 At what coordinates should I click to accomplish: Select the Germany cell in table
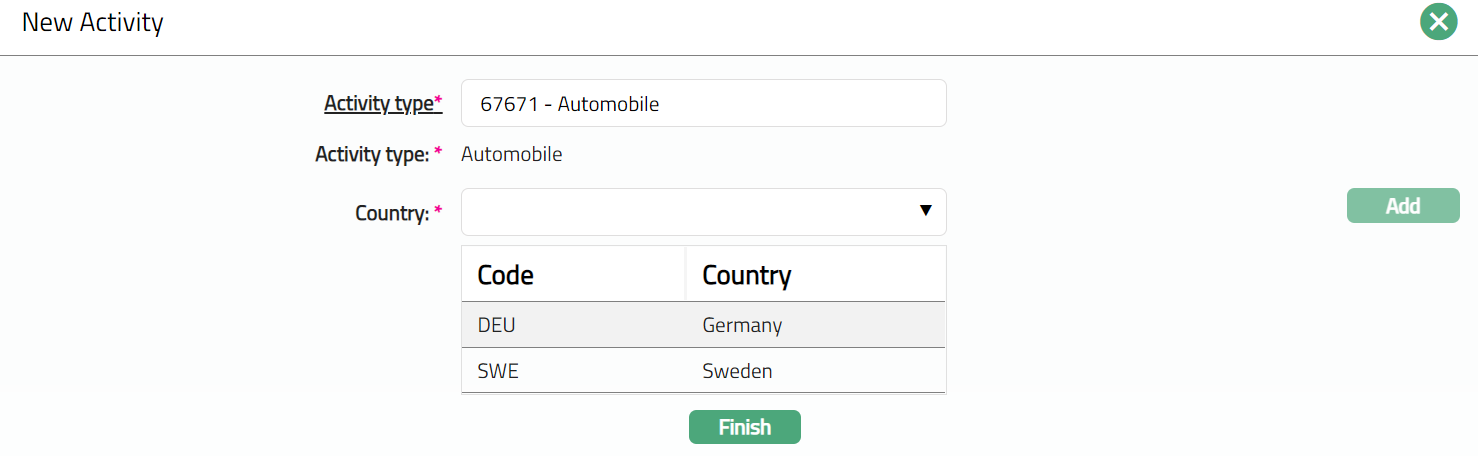742,325
